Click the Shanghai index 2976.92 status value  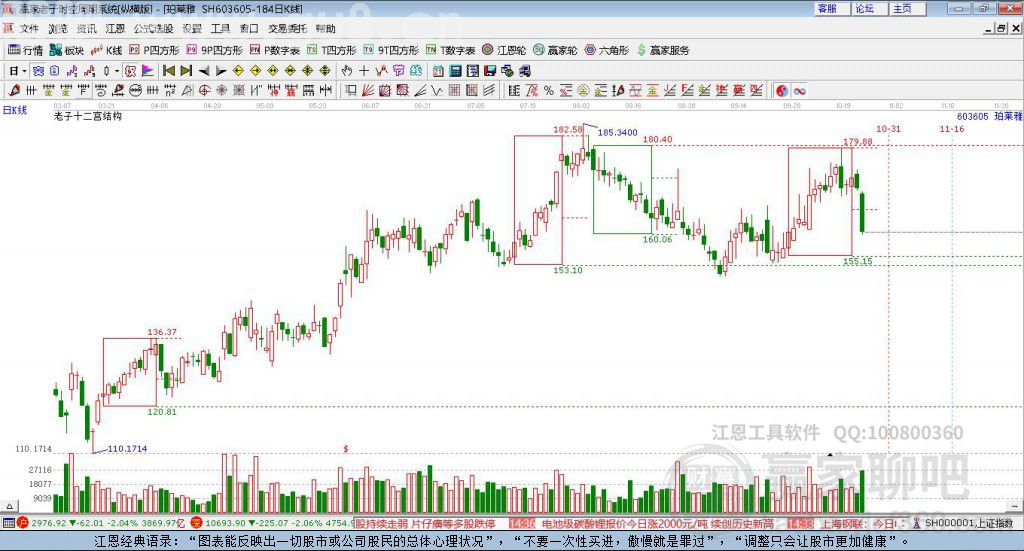(48, 523)
